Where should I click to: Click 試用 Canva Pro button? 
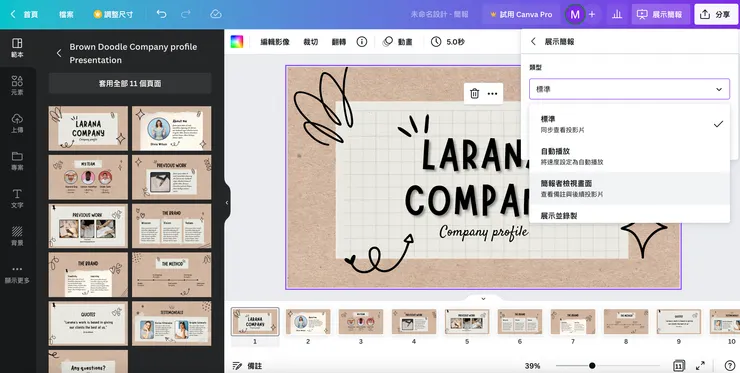[521, 15]
